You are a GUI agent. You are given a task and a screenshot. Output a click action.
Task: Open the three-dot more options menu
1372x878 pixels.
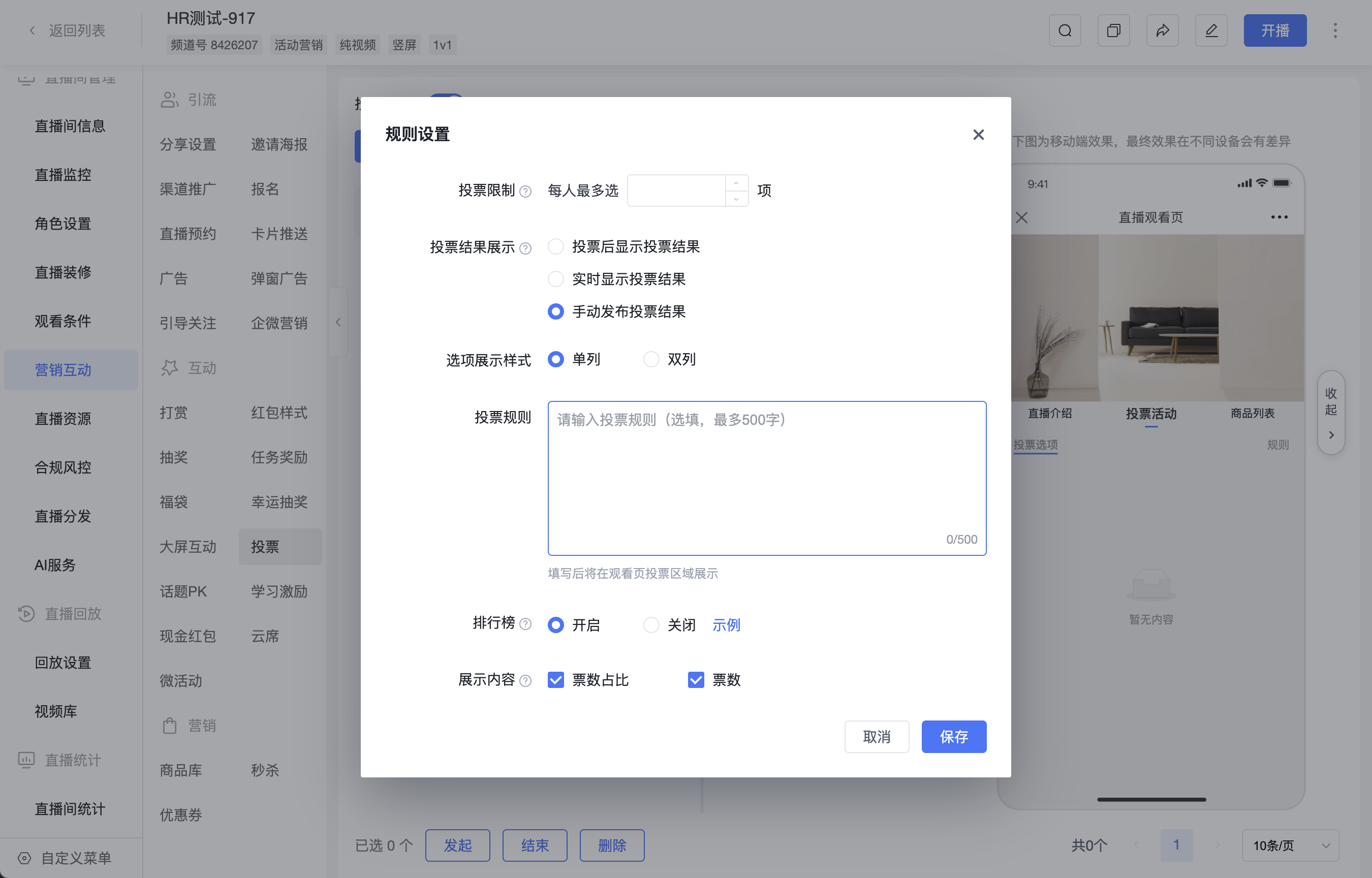pos(1335,30)
